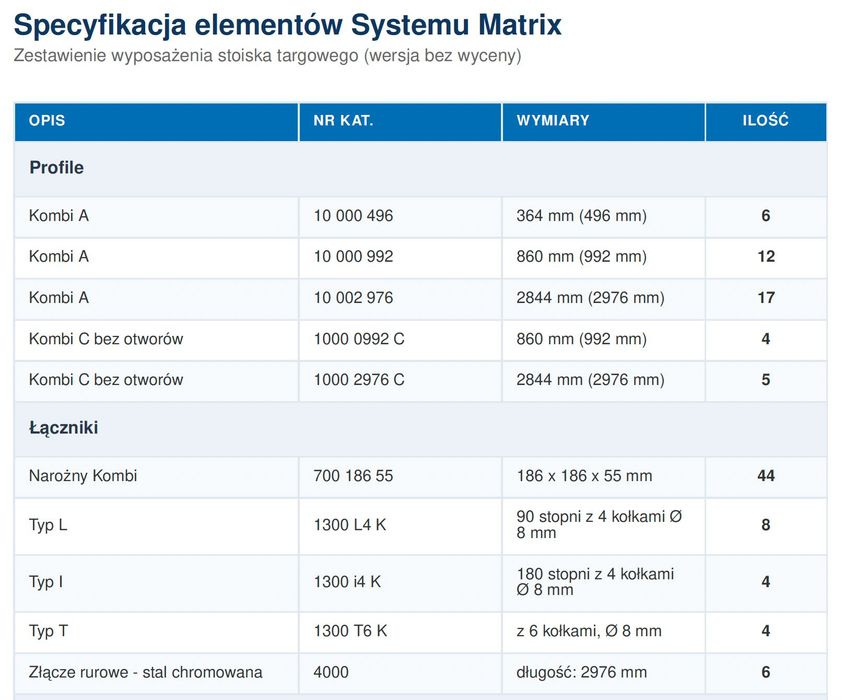The image size is (842, 700).
Task: Select the Typ I connector cell
Action: [156, 583]
